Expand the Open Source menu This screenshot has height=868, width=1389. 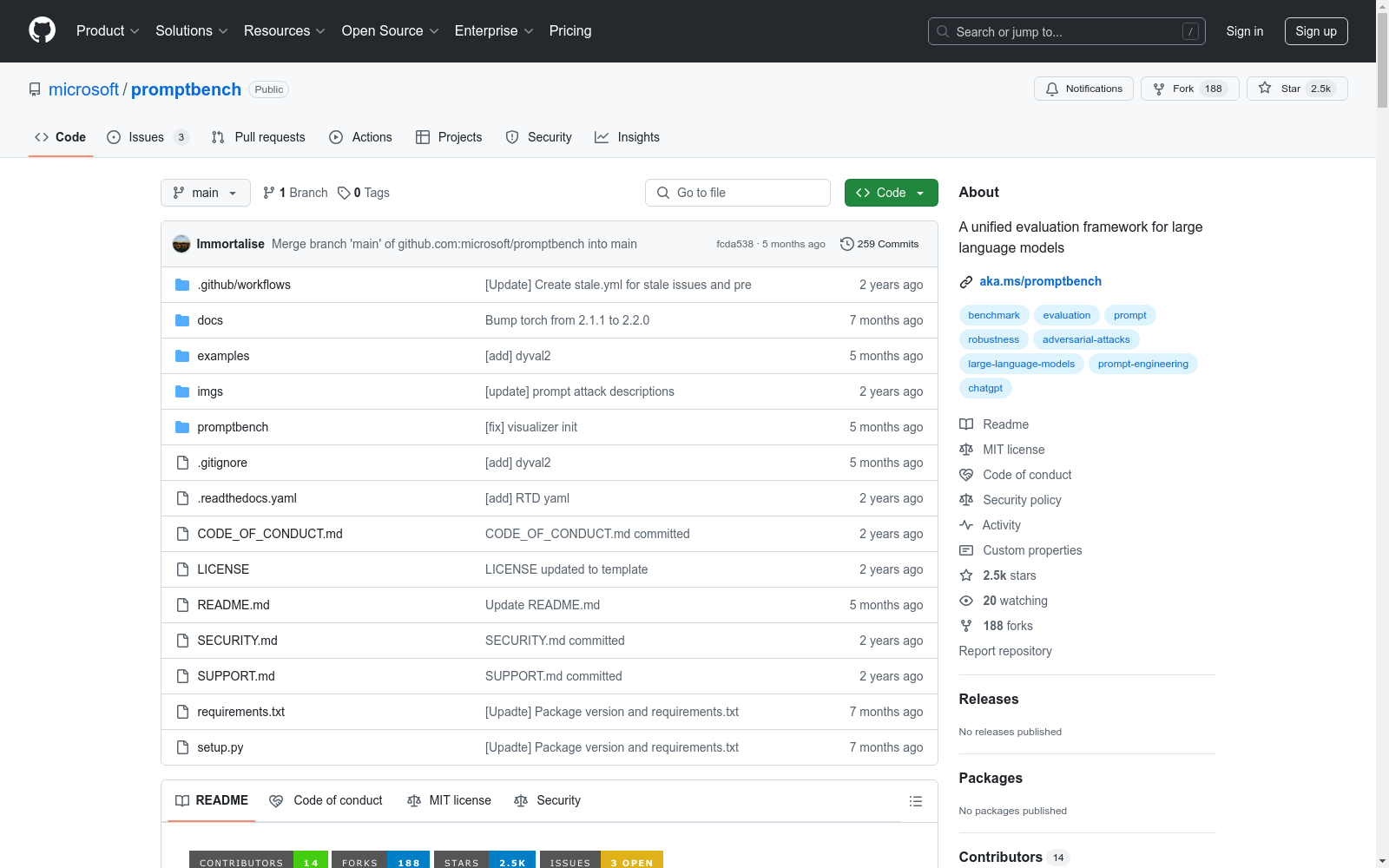[x=391, y=30]
